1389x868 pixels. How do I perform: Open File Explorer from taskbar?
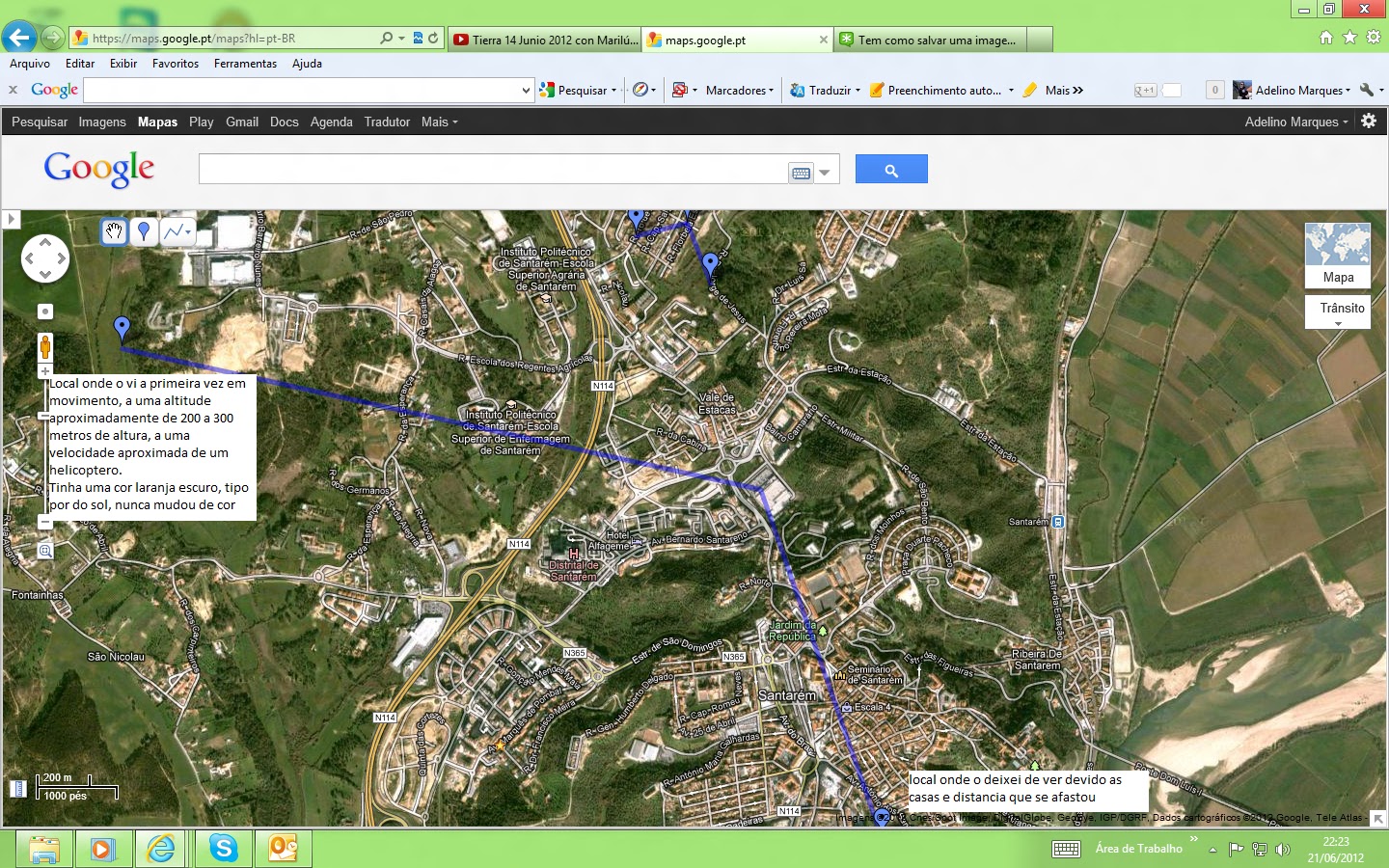[44, 849]
